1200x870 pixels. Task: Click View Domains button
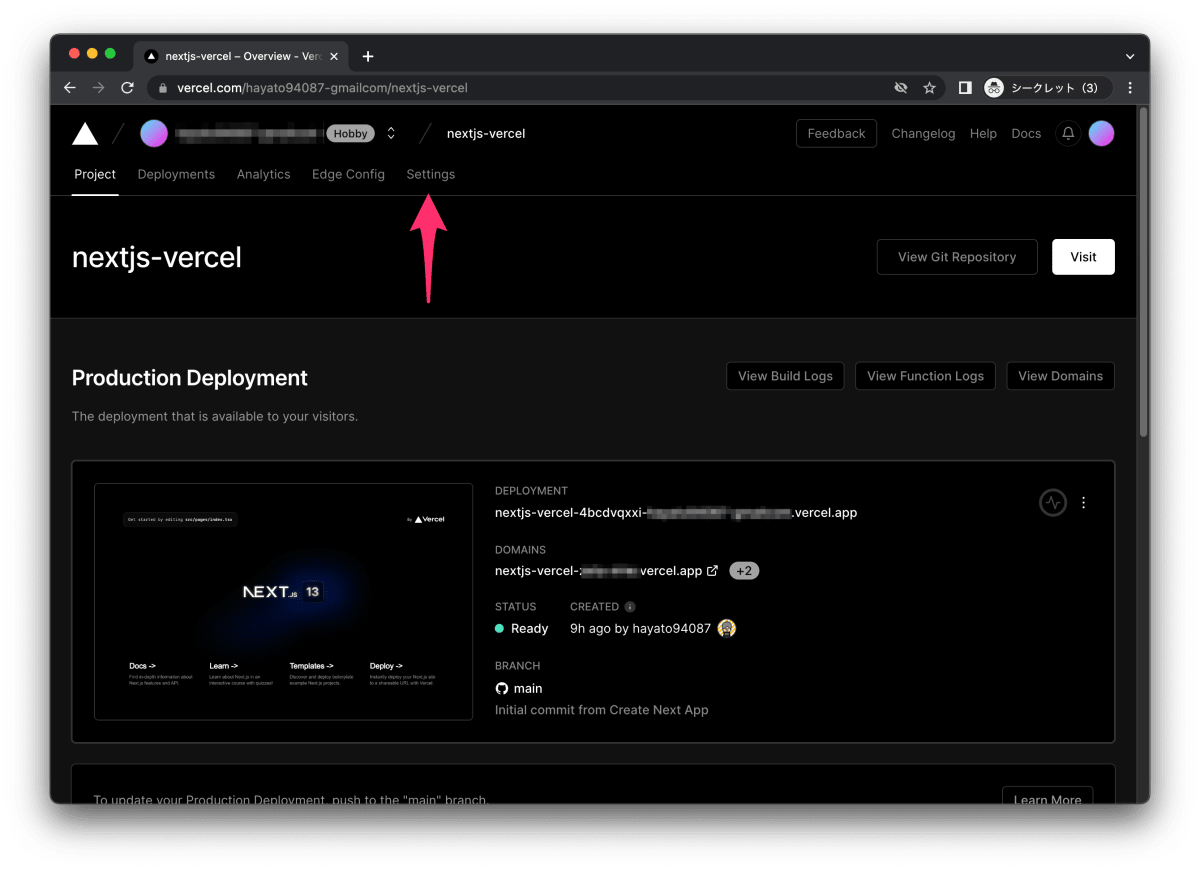(1060, 376)
